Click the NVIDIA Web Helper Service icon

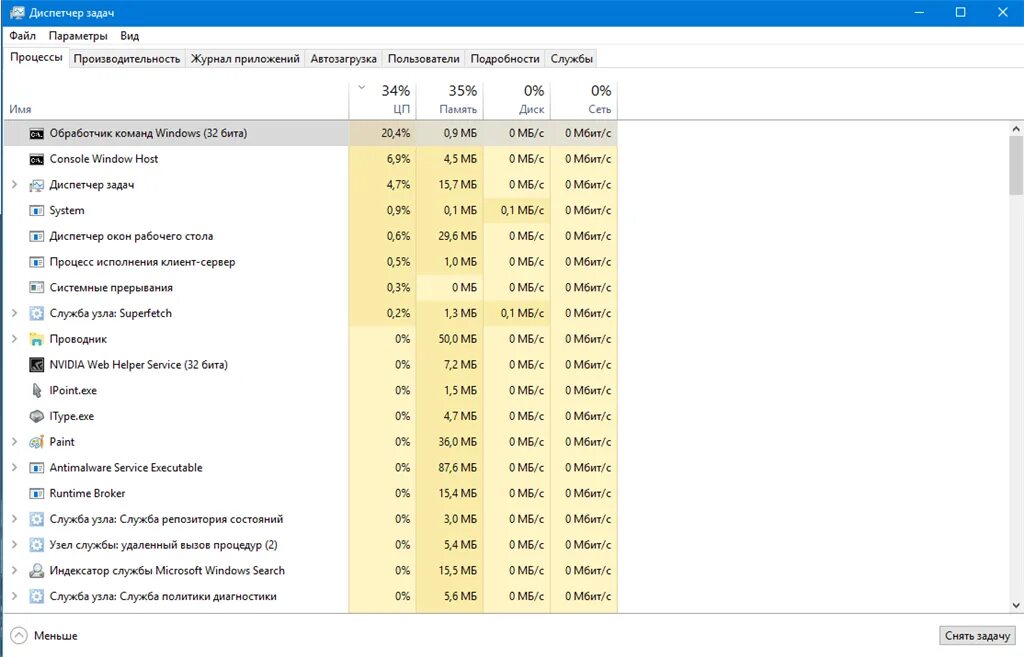[37, 364]
